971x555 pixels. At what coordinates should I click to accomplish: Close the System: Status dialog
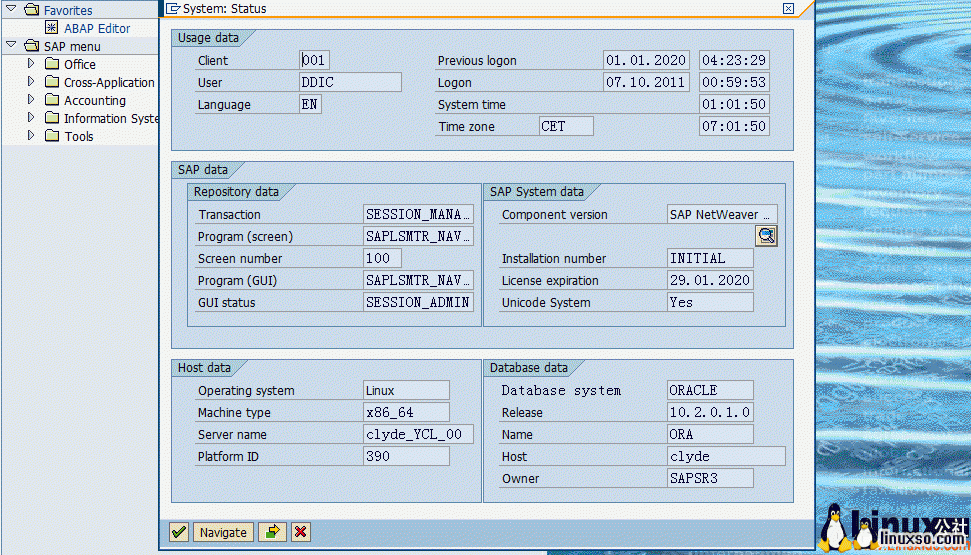coord(788,9)
